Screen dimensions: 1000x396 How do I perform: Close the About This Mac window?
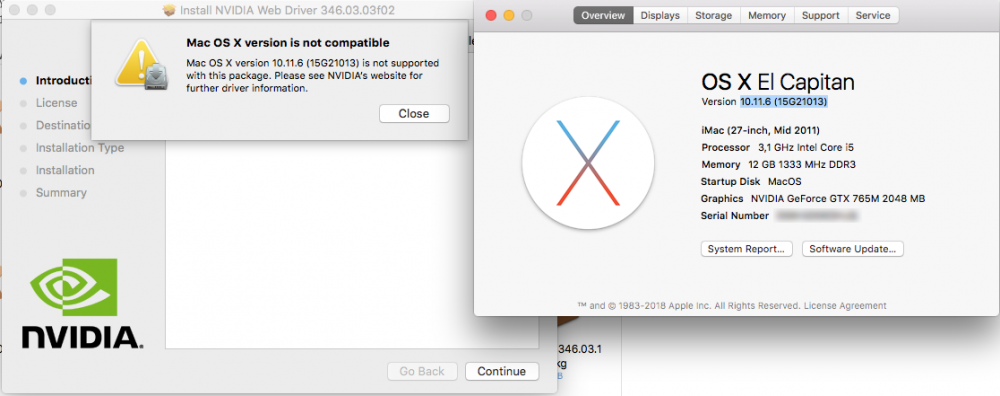click(490, 15)
